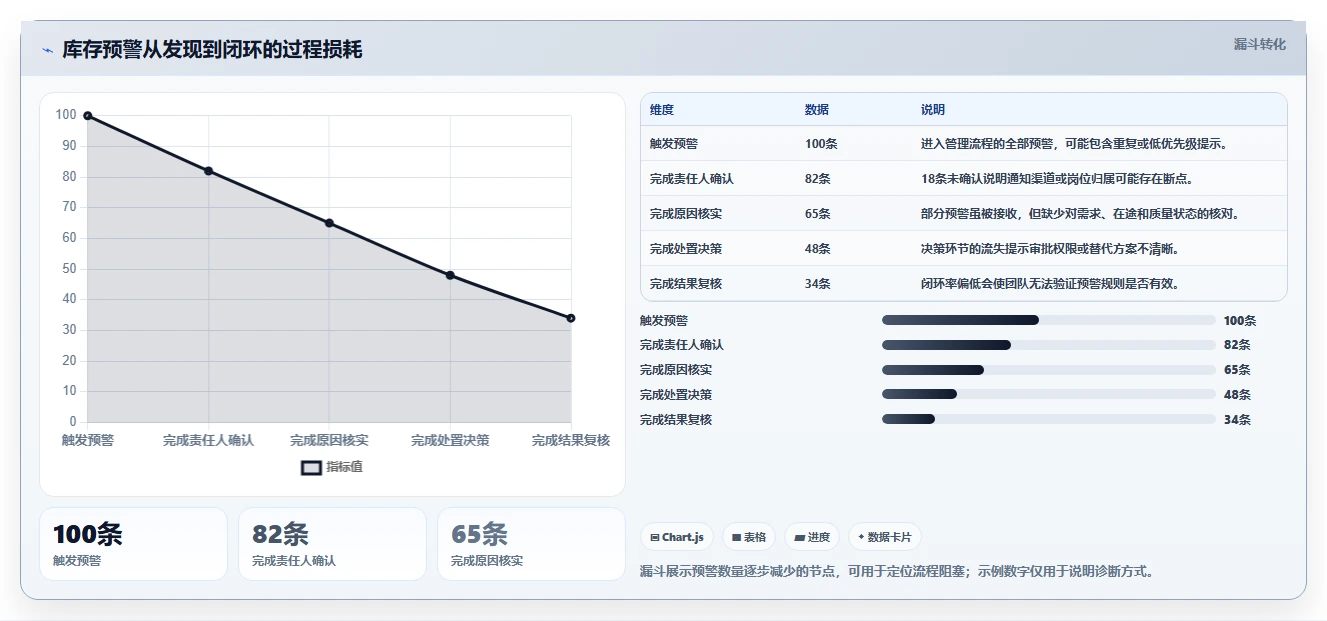Click the 100条 value in the table

(821, 144)
